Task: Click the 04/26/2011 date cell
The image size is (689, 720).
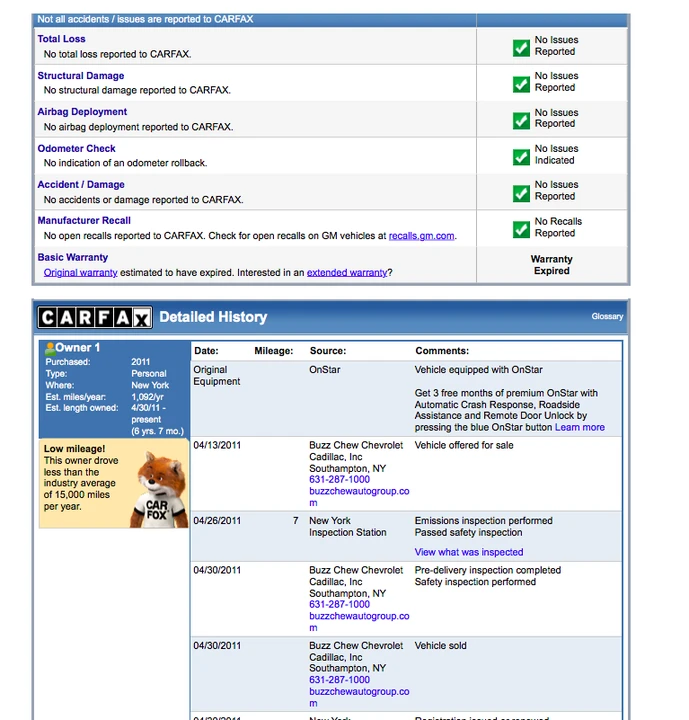Action: coord(217,521)
